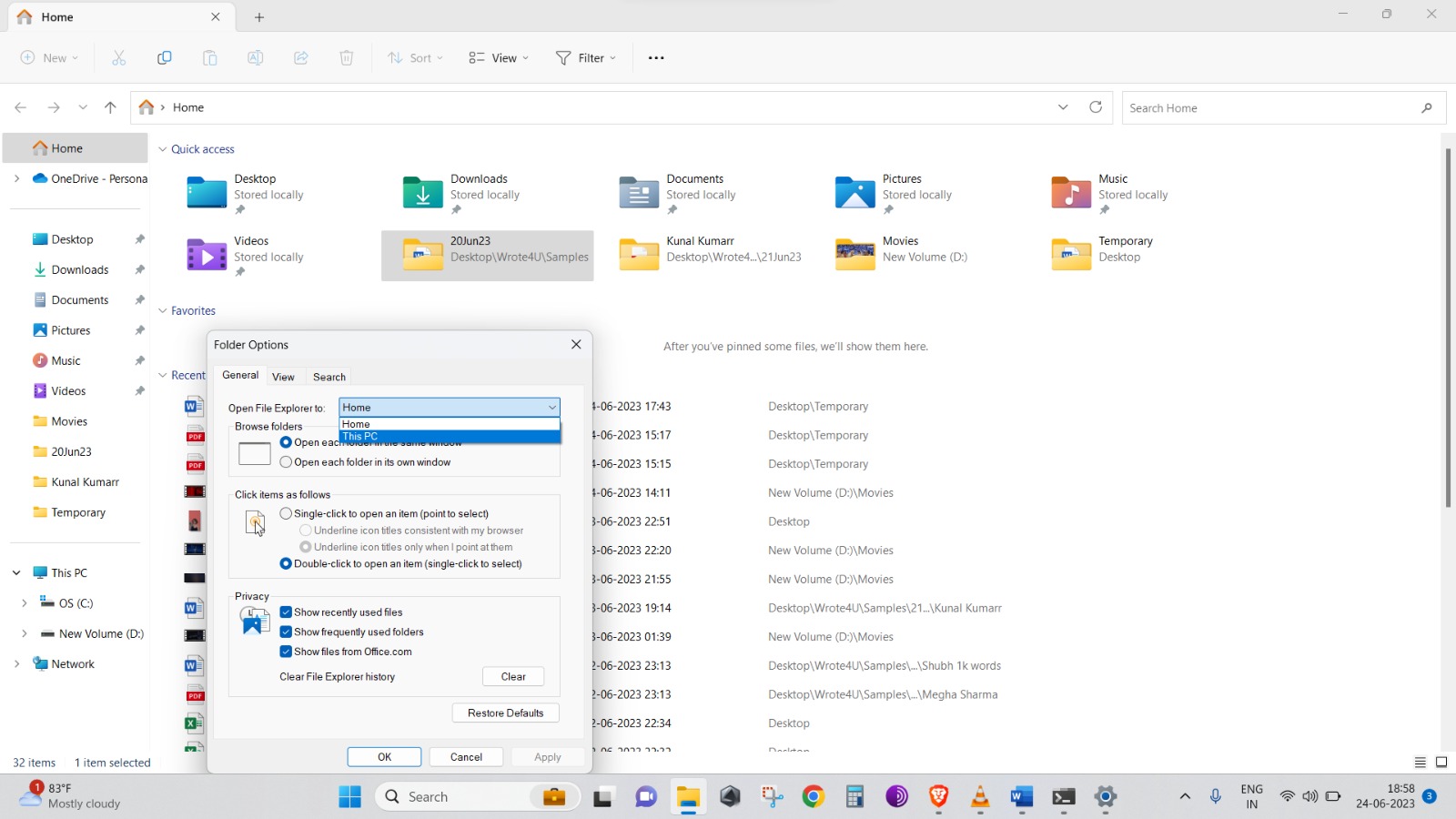
Task: Switch to the Search tab in Folder Options
Action: click(x=329, y=377)
